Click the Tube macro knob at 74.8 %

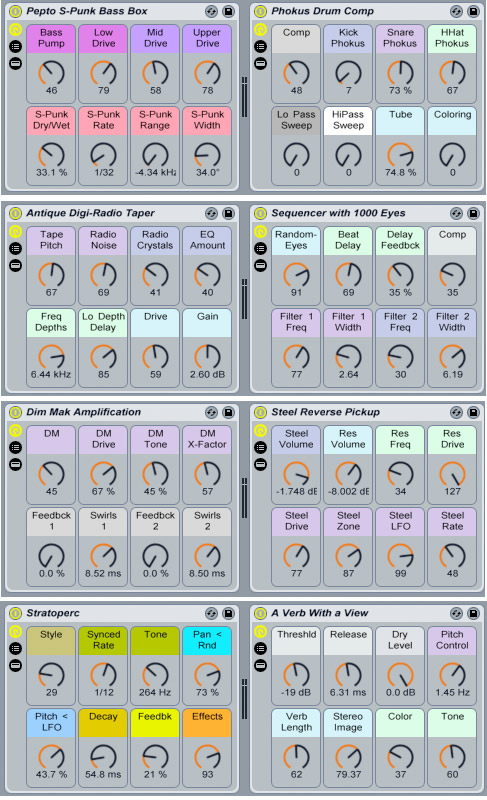[400, 155]
